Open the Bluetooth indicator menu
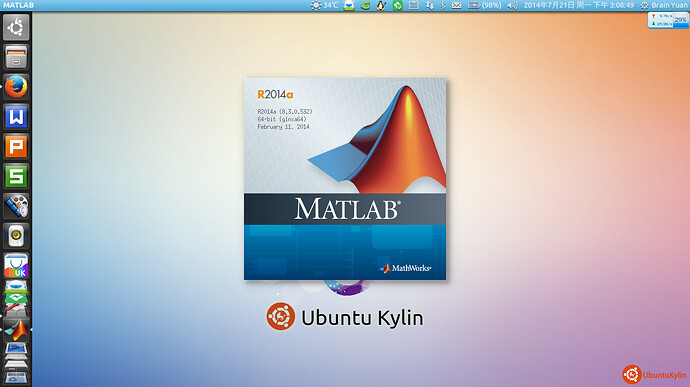This screenshot has height=387, width=690. coord(443,5)
